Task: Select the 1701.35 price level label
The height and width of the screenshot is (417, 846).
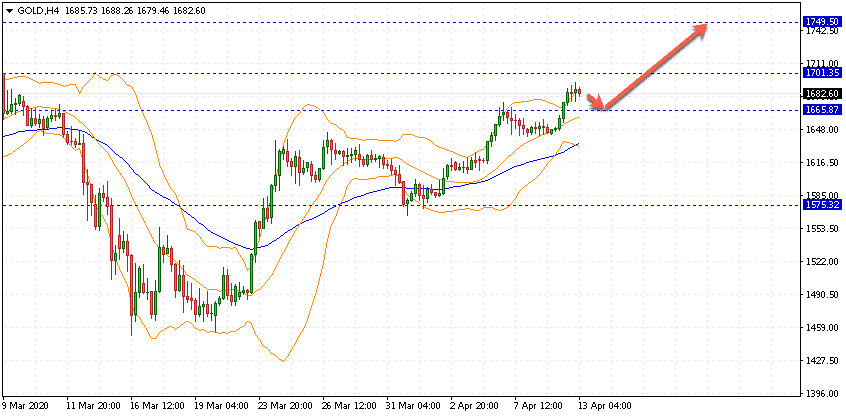Action: 821,73
